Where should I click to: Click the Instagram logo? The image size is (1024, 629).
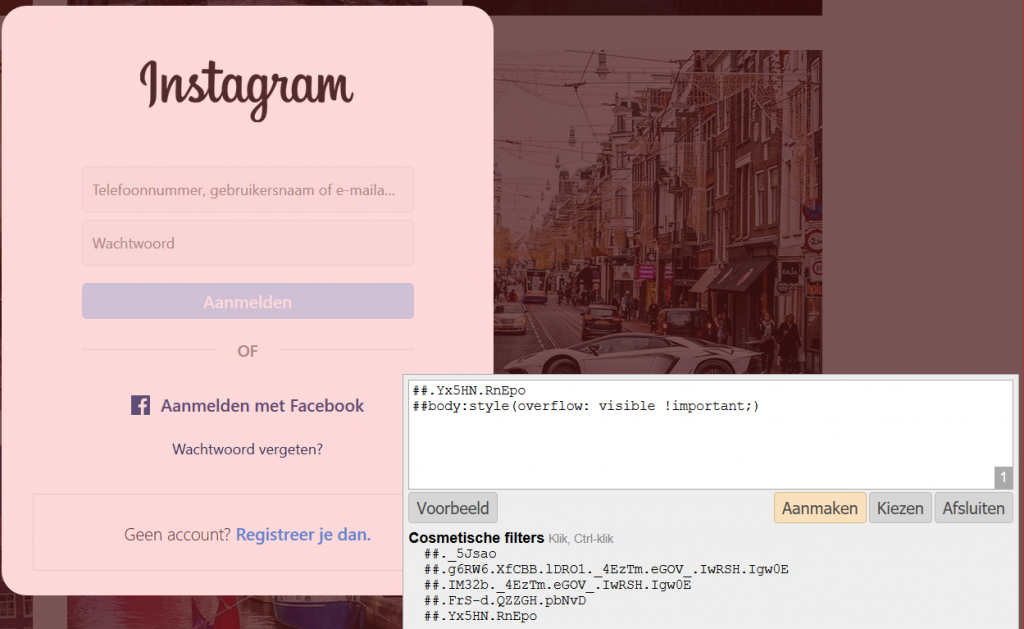click(246, 89)
